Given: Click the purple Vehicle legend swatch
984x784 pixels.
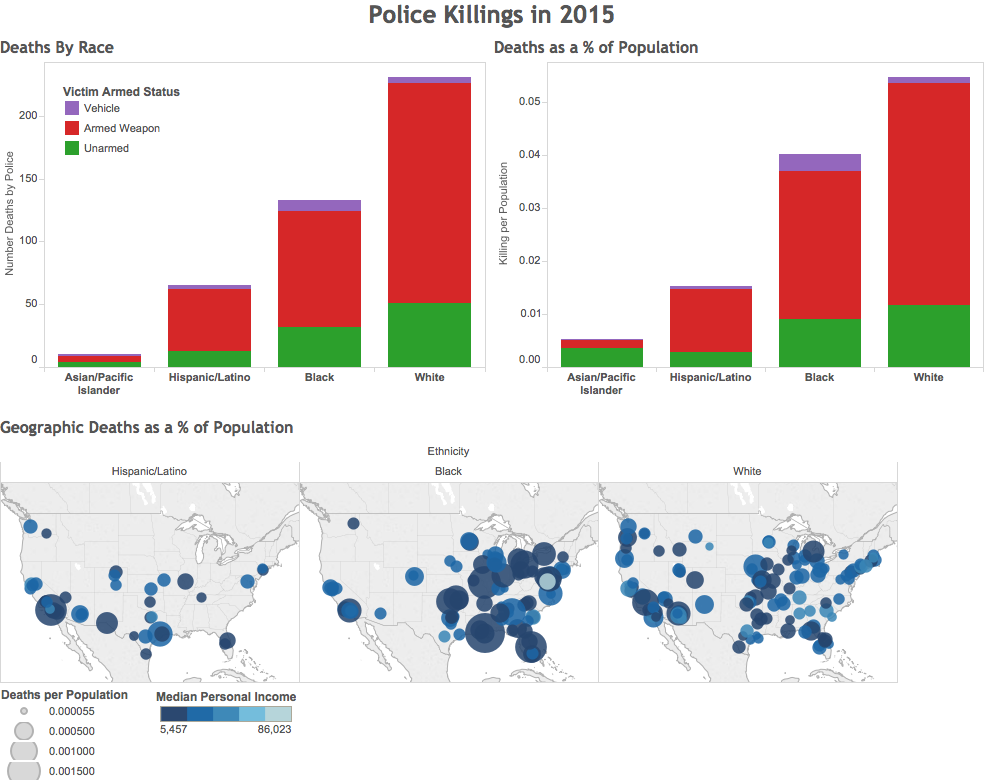Looking at the screenshot, I should click(x=72, y=108).
